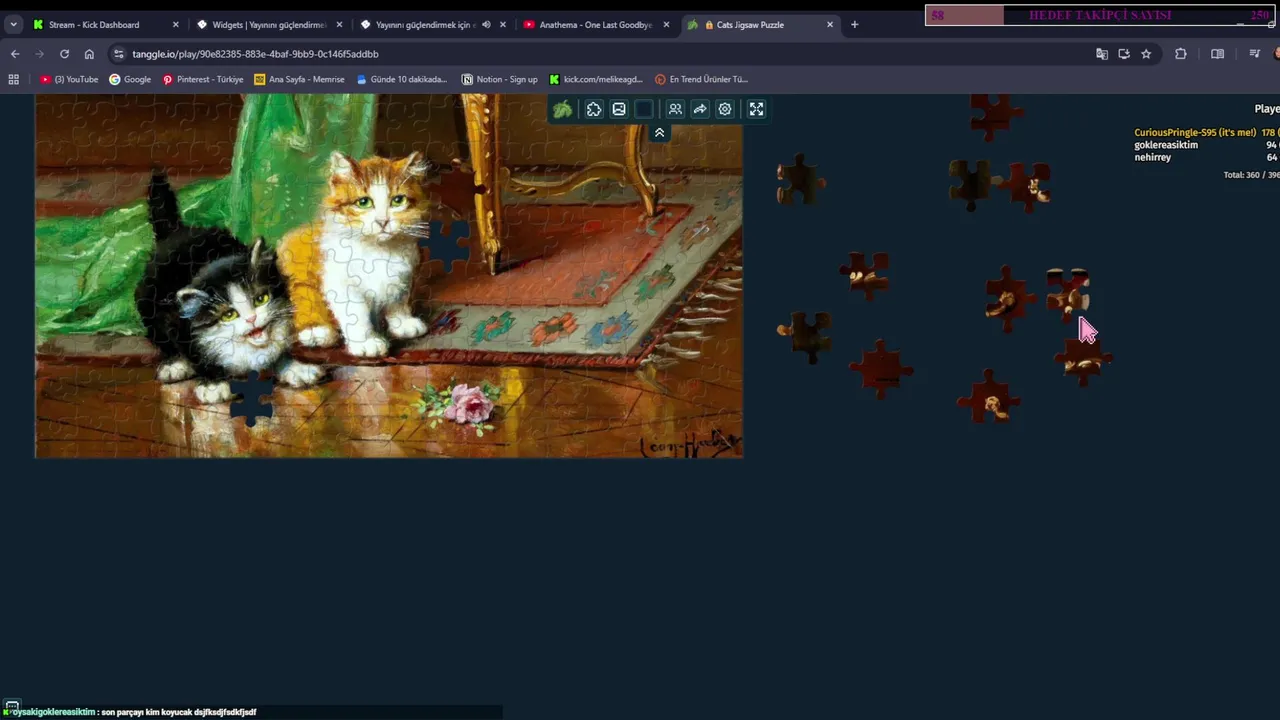Show the puzzle preview image icon
This screenshot has height=720, width=1280.
pyautogui.click(x=619, y=109)
